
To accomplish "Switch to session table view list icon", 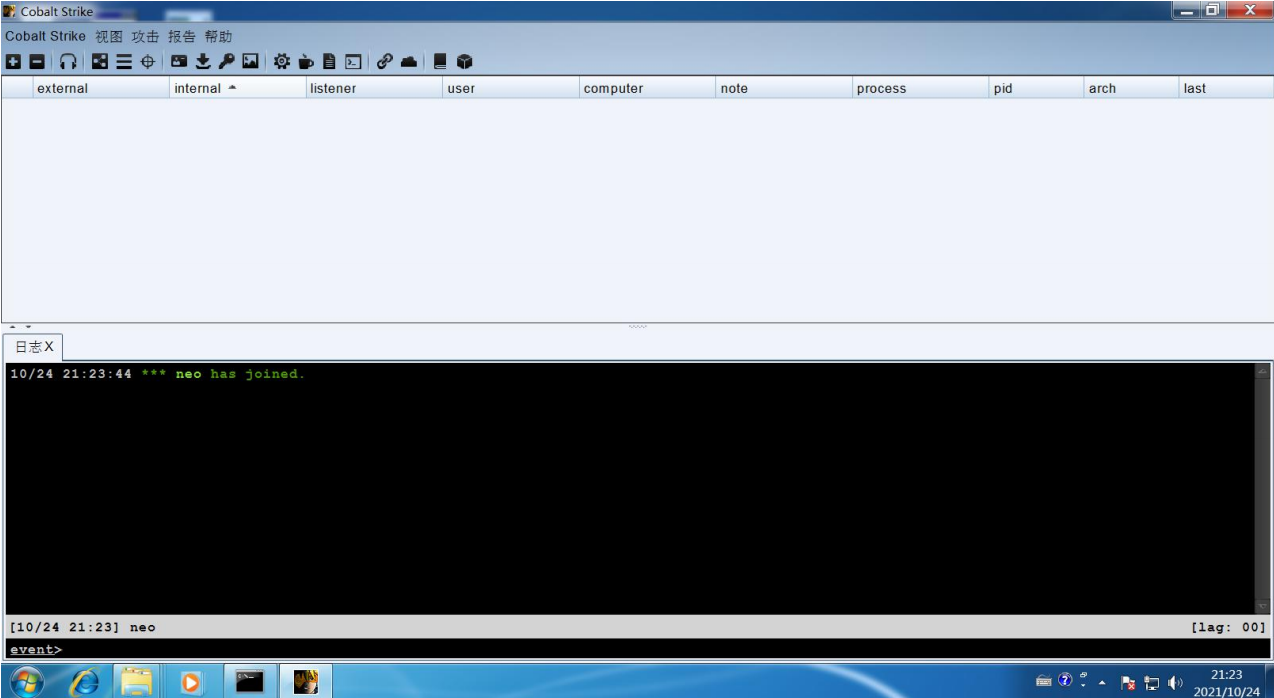I will (x=124, y=62).
